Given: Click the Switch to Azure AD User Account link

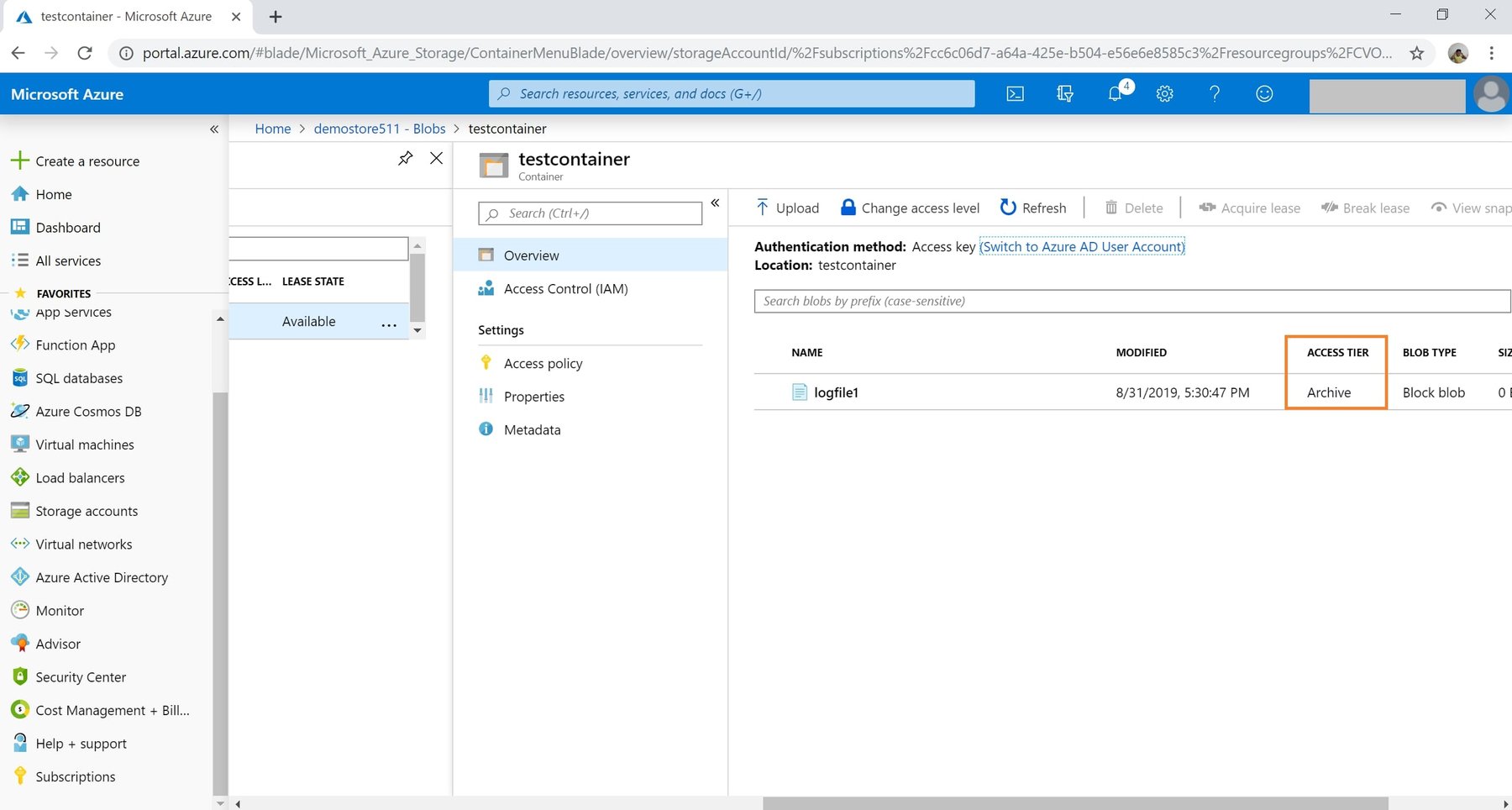Looking at the screenshot, I should (x=1082, y=246).
